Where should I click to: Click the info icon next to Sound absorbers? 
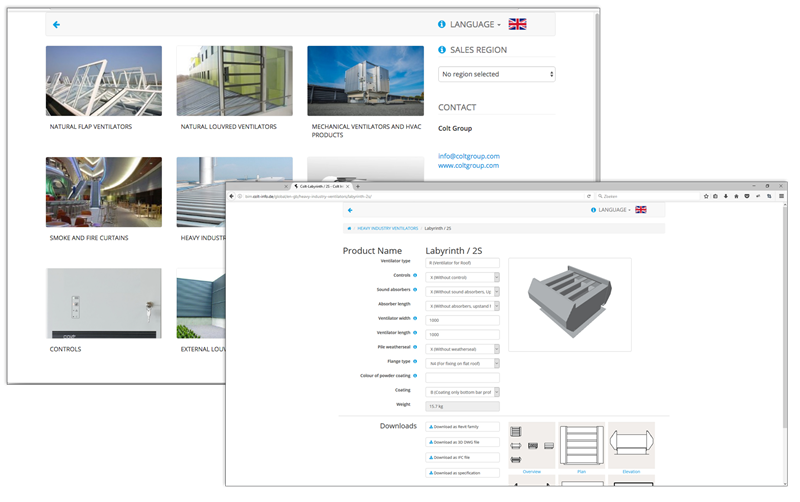click(415, 291)
